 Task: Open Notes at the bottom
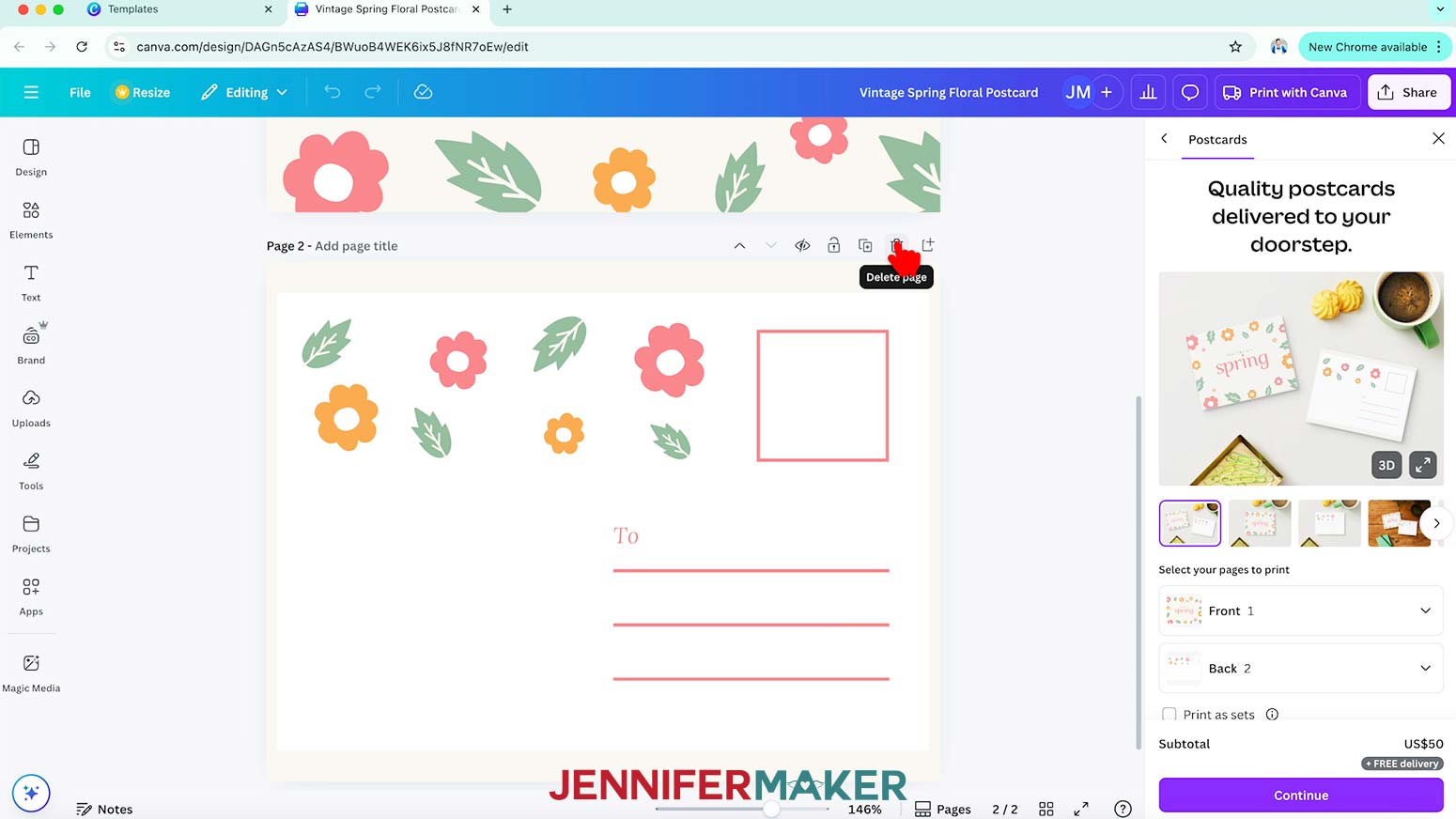pyautogui.click(x=104, y=809)
